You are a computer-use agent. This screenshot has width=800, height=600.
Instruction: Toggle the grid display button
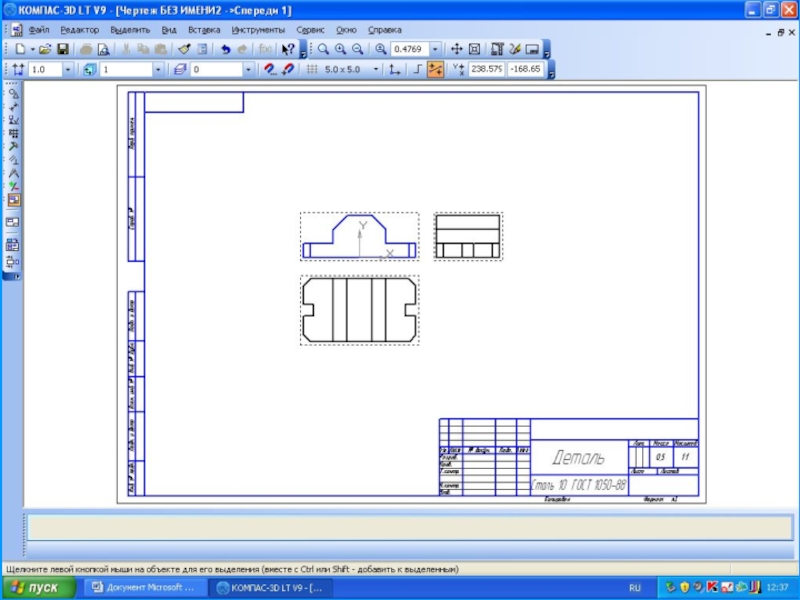click(x=312, y=70)
